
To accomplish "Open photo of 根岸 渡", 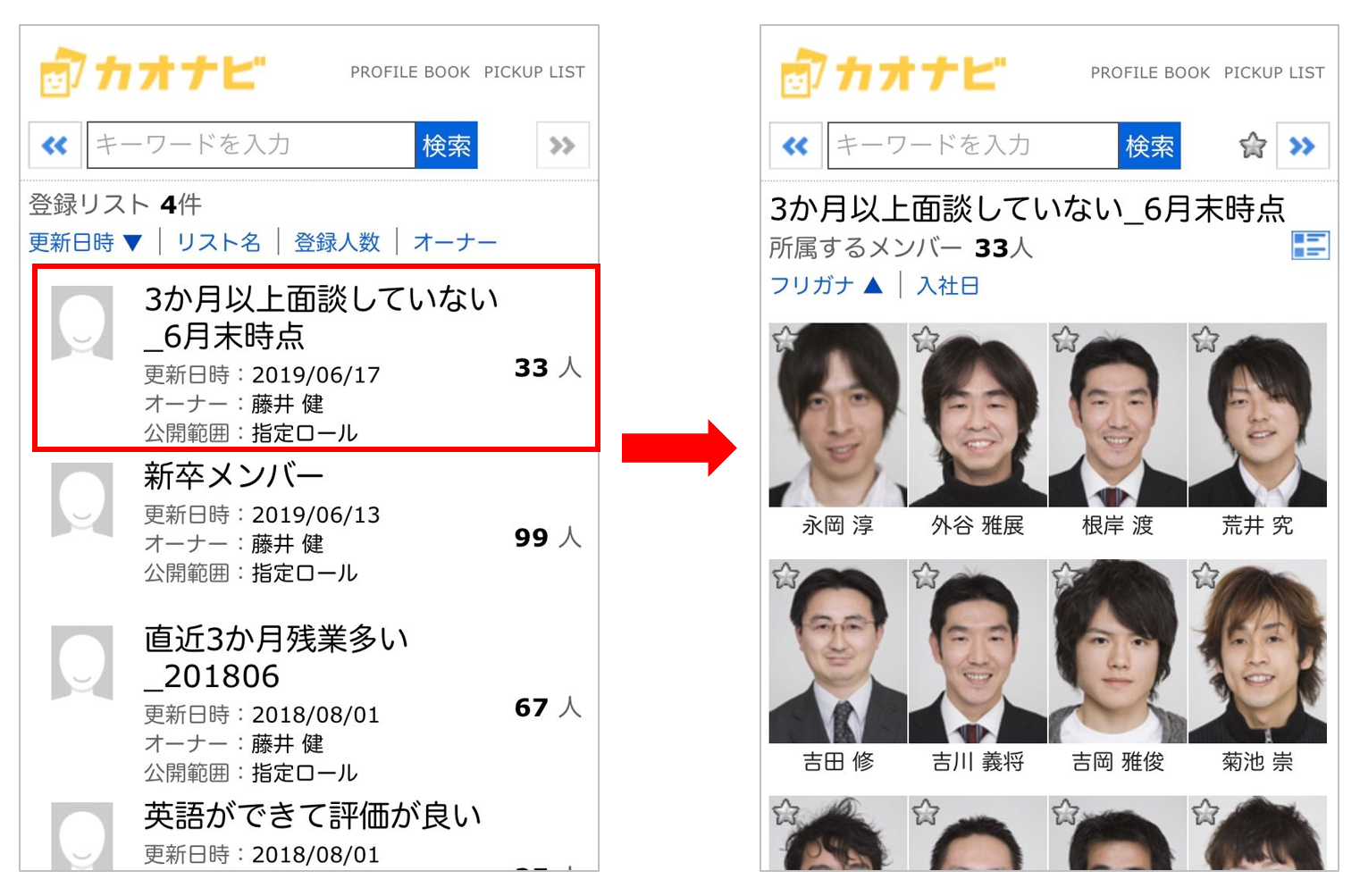I will (x=1118, y=415).
